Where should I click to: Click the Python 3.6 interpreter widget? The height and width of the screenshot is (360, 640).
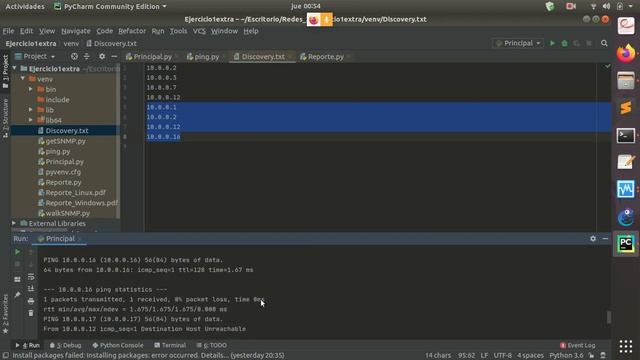(566, 356)
